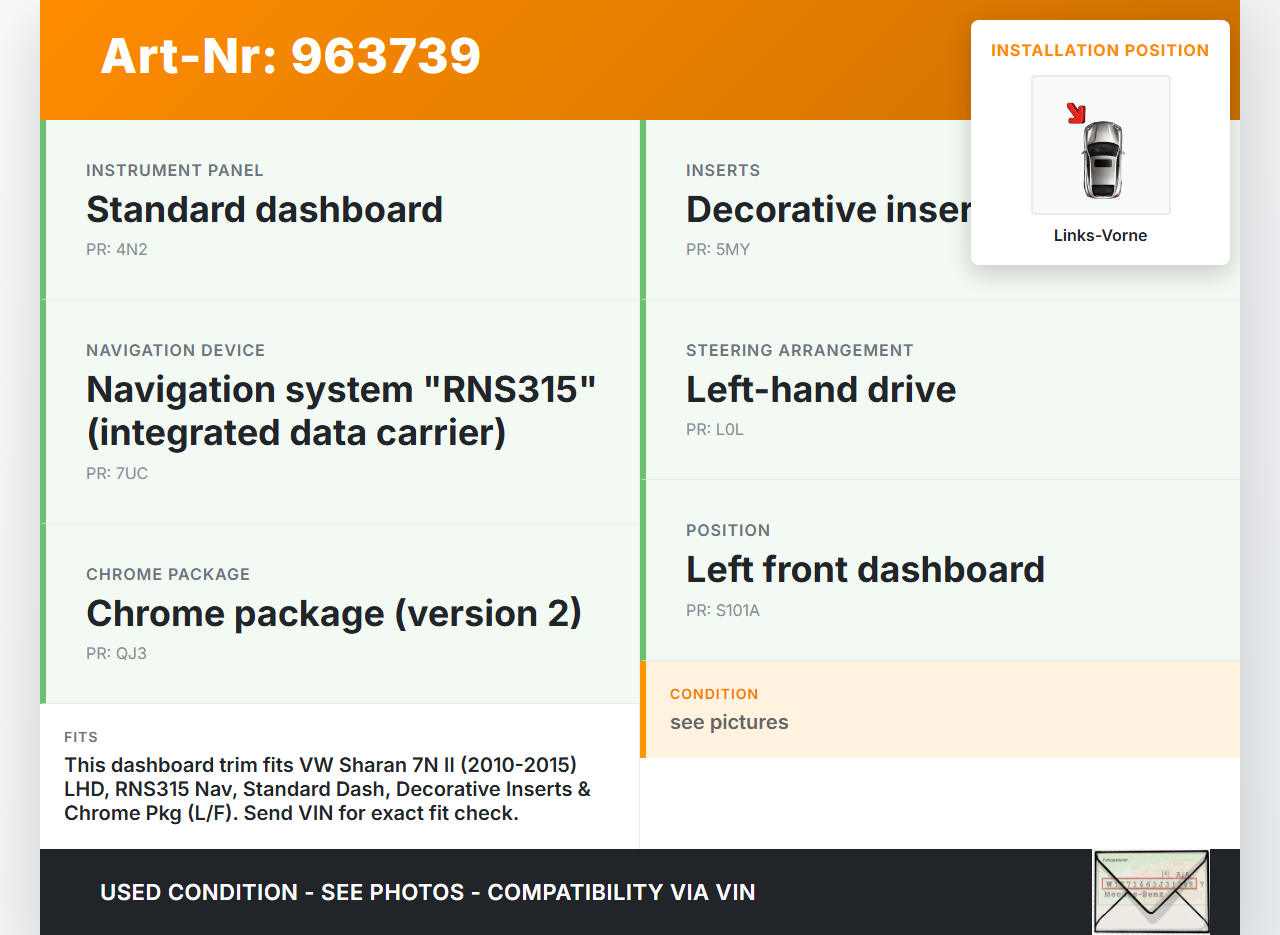Click PR code QJ3
The image size is (1280, 935).
click(117, 654)
